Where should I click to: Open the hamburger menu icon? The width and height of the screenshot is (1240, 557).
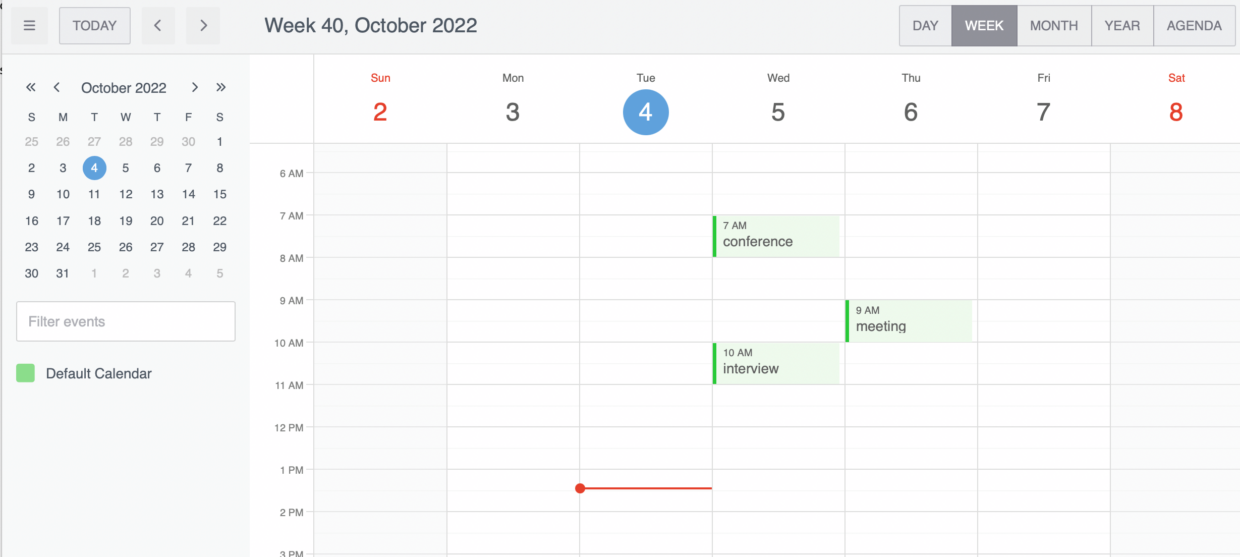[x=29, y=26]
